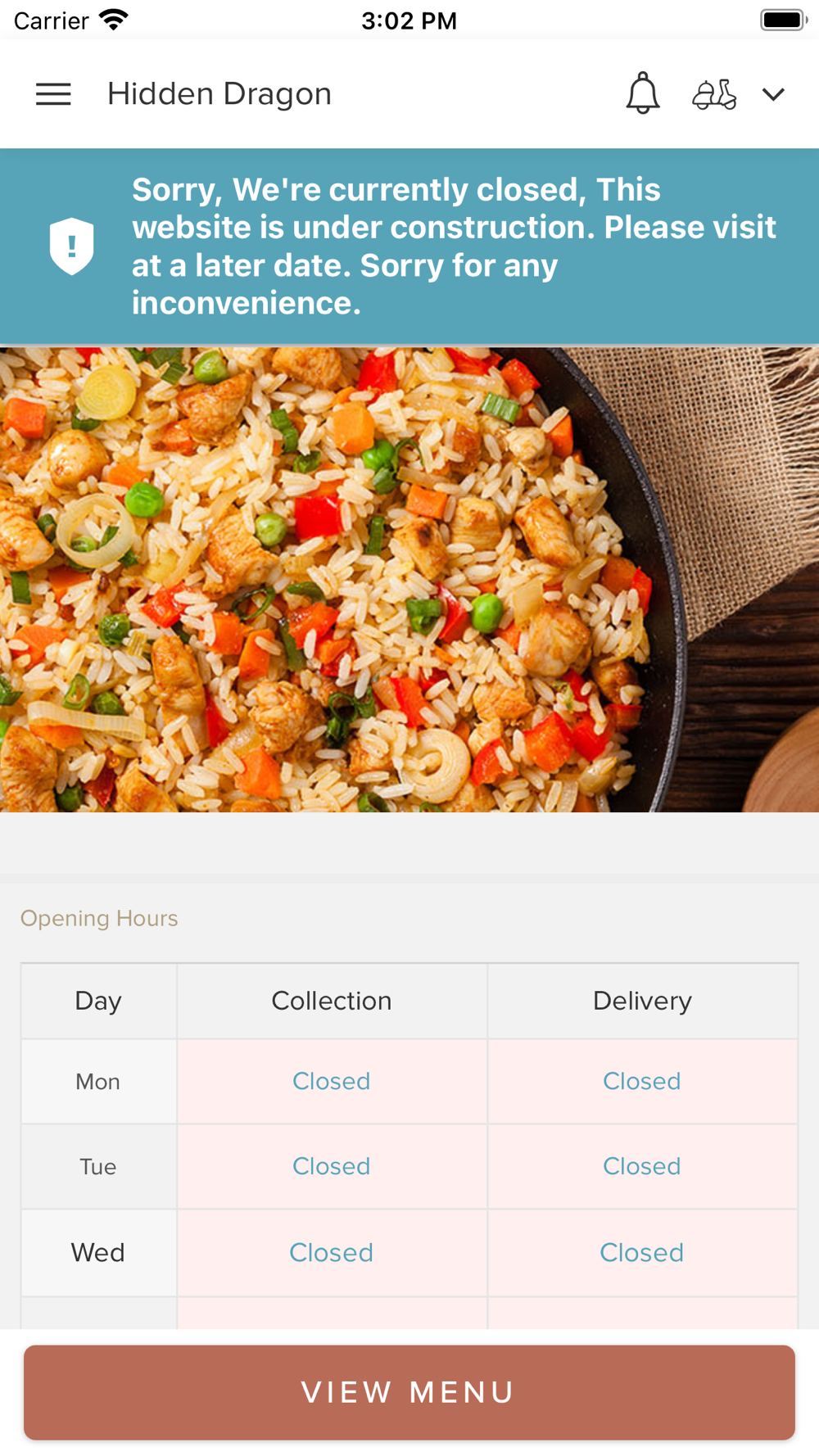Click the VIEW MENU button
This screenshot has height=1456, width=819.
click(409, 1392)
